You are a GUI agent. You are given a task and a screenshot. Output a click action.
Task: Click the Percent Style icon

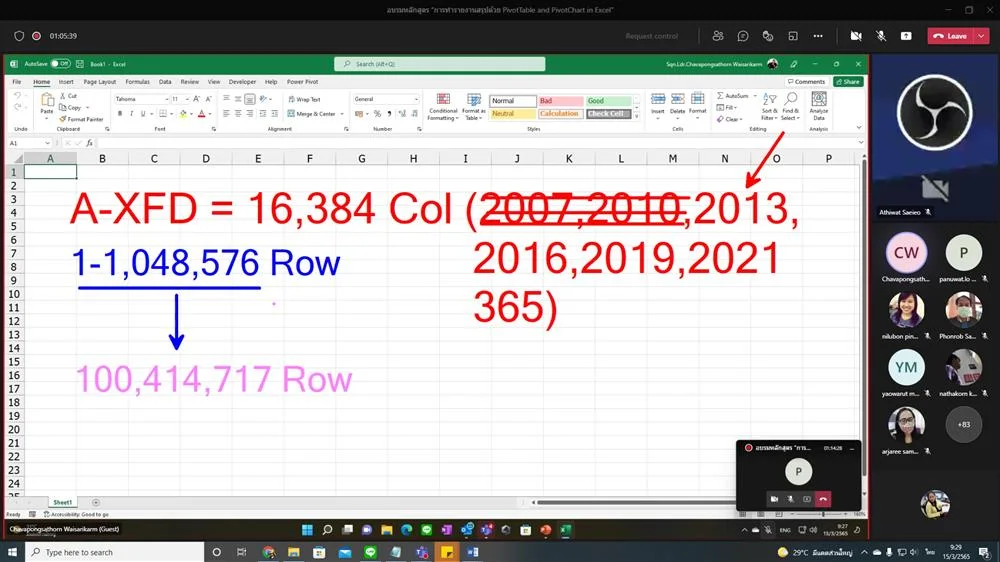pyautogui.click(x=378, y=114)
